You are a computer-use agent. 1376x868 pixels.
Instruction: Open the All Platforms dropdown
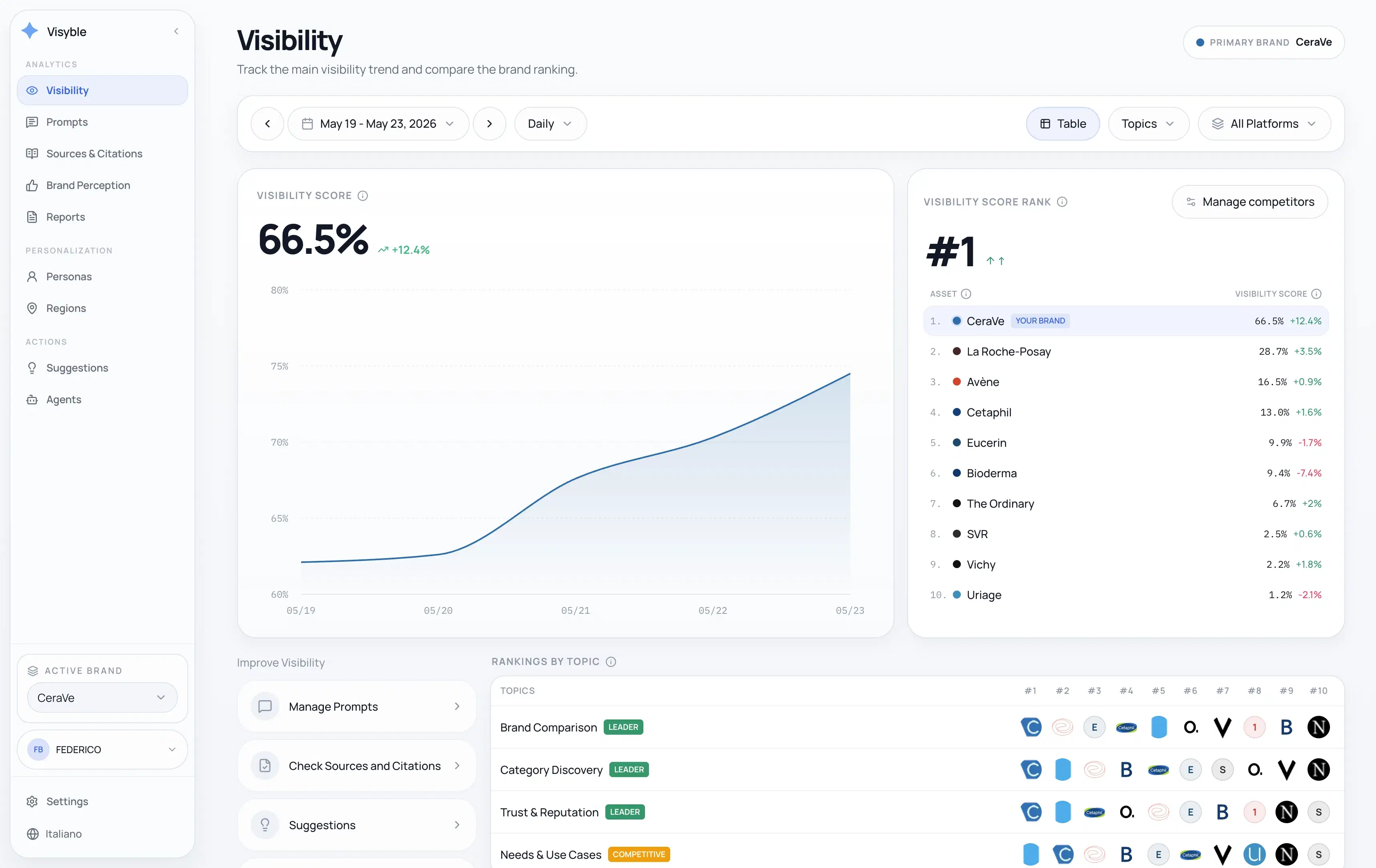coord(1265,123)
